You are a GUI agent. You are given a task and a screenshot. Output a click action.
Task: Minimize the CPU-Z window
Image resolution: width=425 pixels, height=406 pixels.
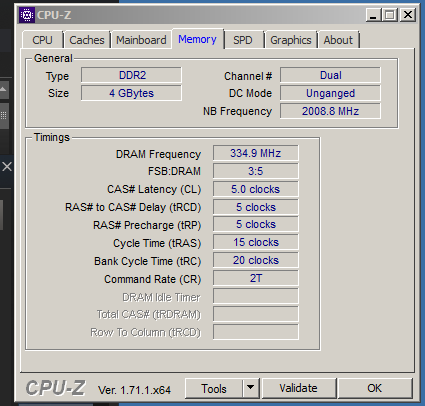373,15
